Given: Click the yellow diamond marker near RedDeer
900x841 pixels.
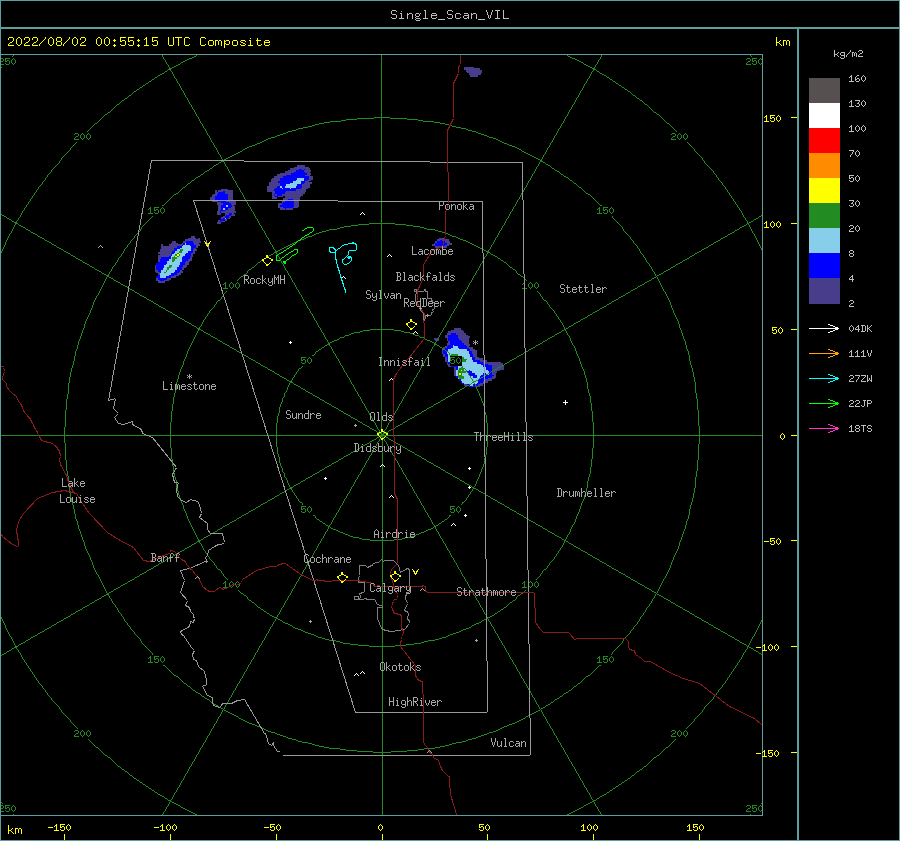Looking at the screenshot, I should coord(411,324).
